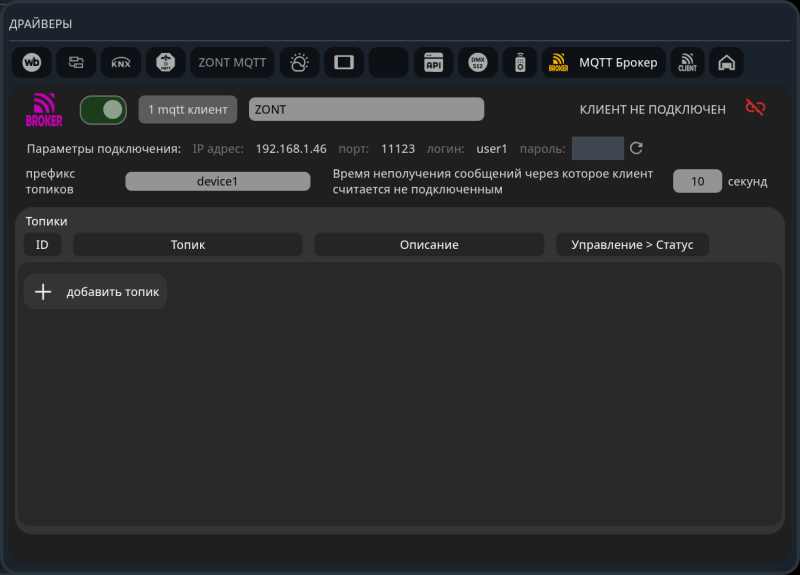Select the MQTT Брокер tab
This screenshot has height=575, width=800.
[604, 62]
